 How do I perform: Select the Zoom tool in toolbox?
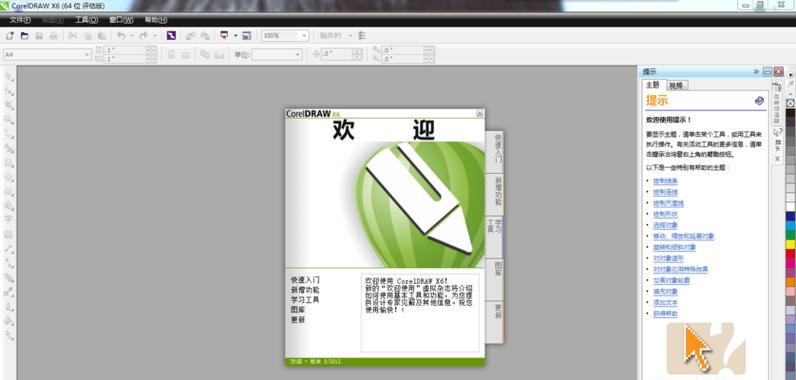pos(9,119)
